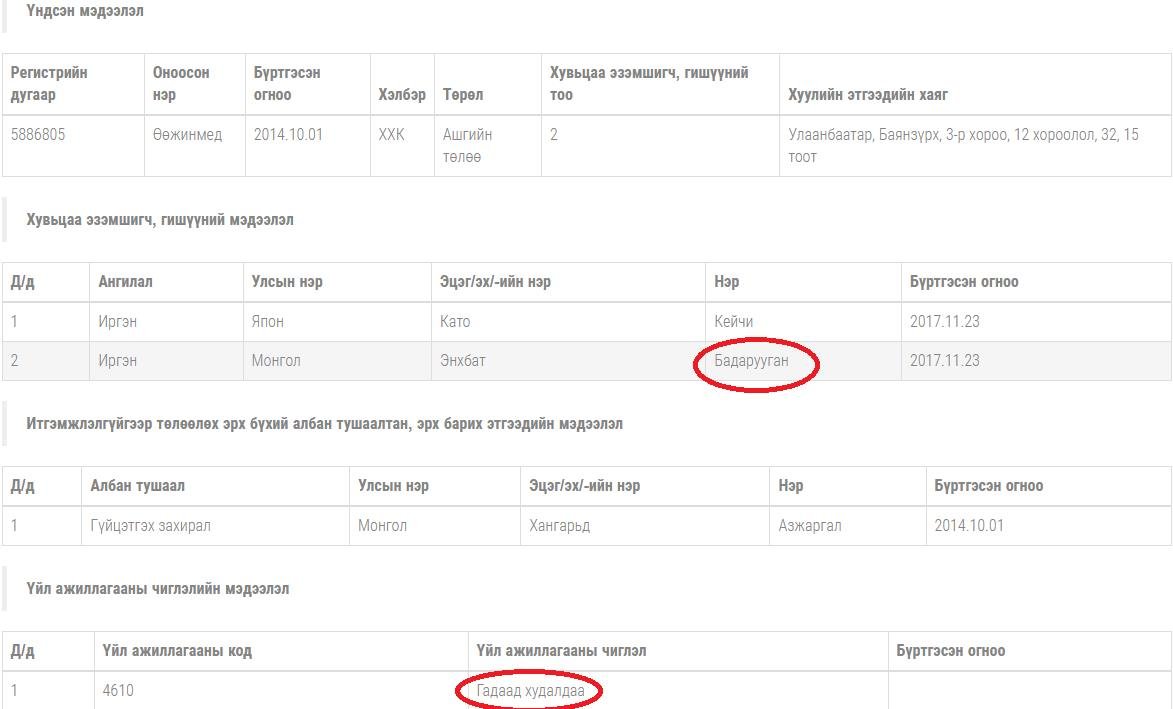Click the ХХК company form cell
The height and width of the screenshot is (709, 1173).
point(391,135)
